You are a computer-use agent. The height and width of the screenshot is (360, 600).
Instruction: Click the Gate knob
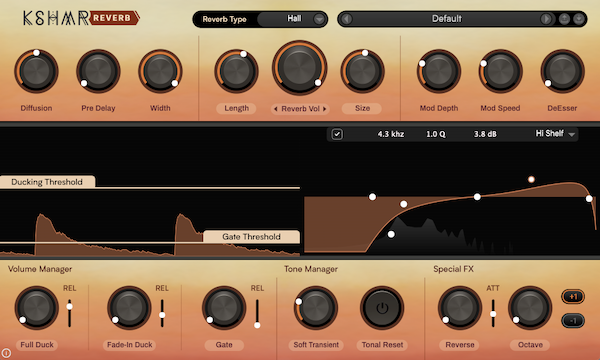click(x=224, y=308)
